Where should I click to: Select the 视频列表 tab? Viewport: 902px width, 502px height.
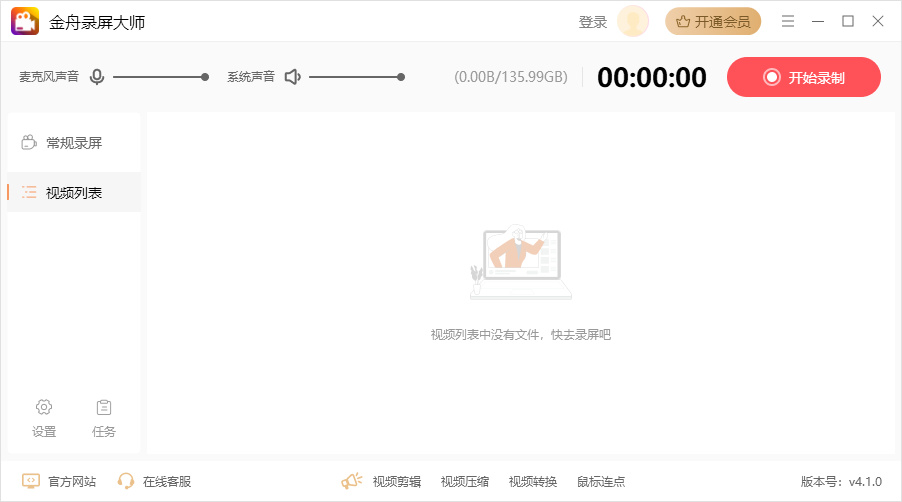[73, 193]
